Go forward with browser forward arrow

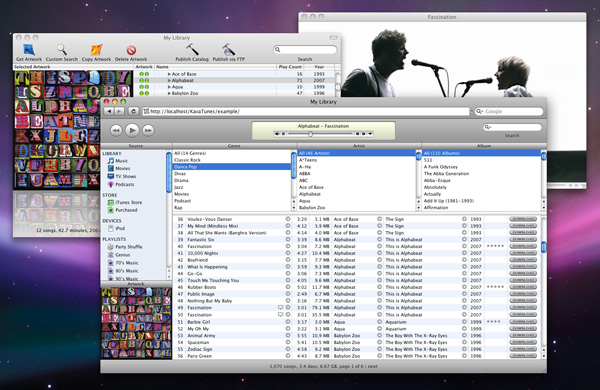(119, 111)
